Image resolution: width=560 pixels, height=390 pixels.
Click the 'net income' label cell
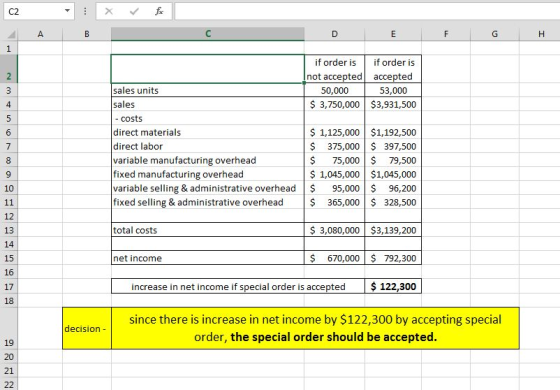[x=208, y=258]
